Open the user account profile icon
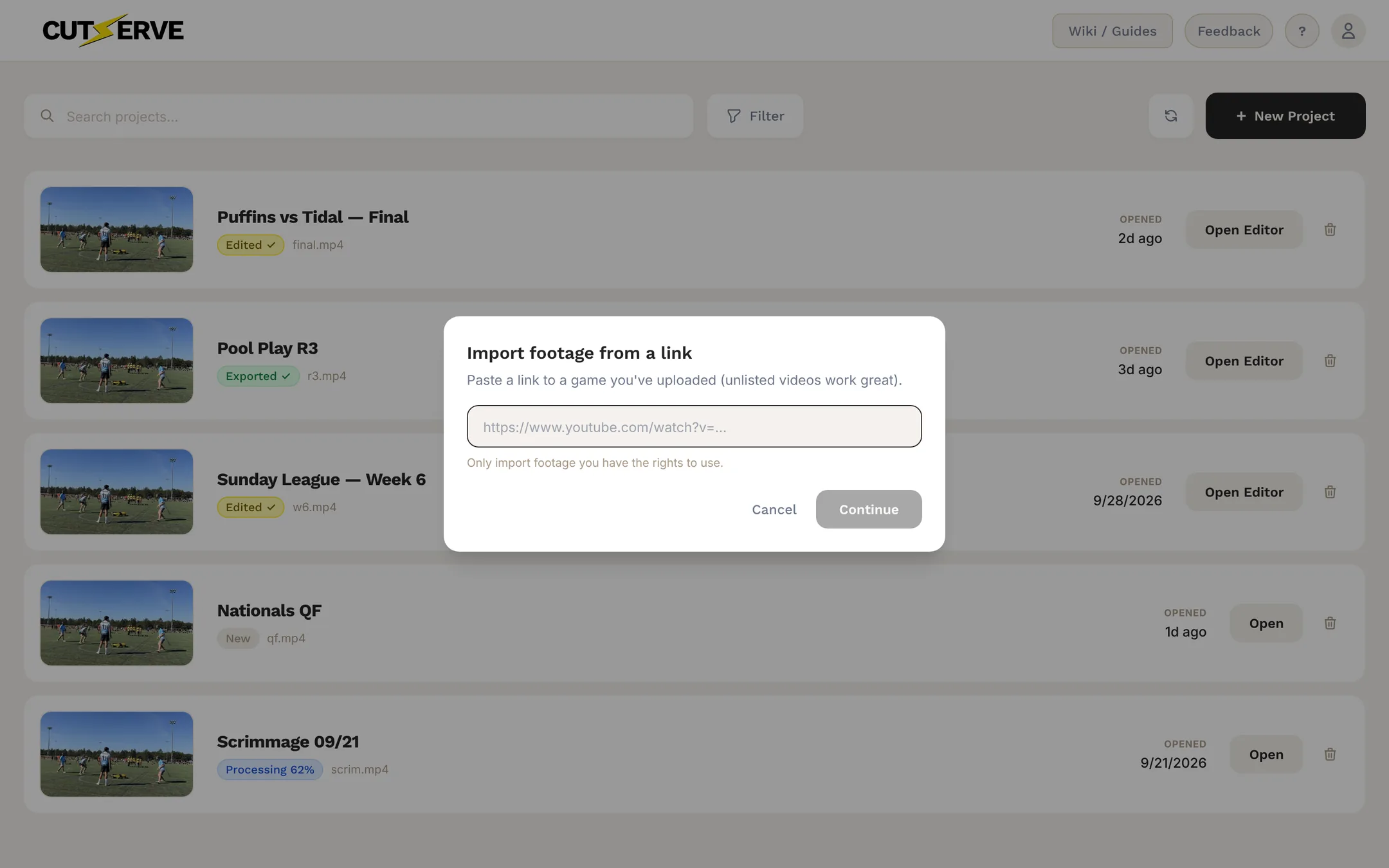Image resolution: width=1389 pixels, height=868 pixels. click(1348, 31)
